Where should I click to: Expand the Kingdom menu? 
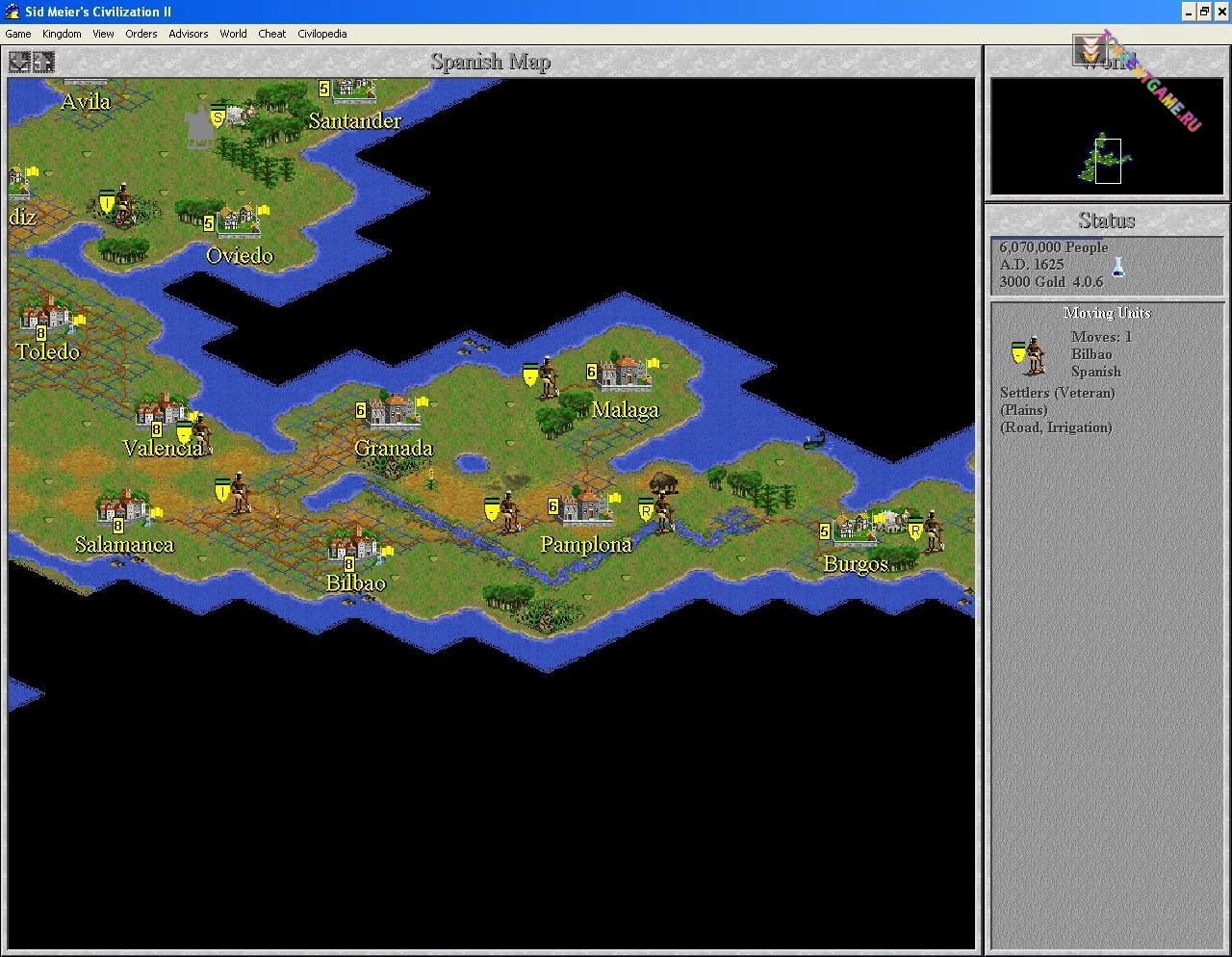pyautogui.click(x=62, y=34)
